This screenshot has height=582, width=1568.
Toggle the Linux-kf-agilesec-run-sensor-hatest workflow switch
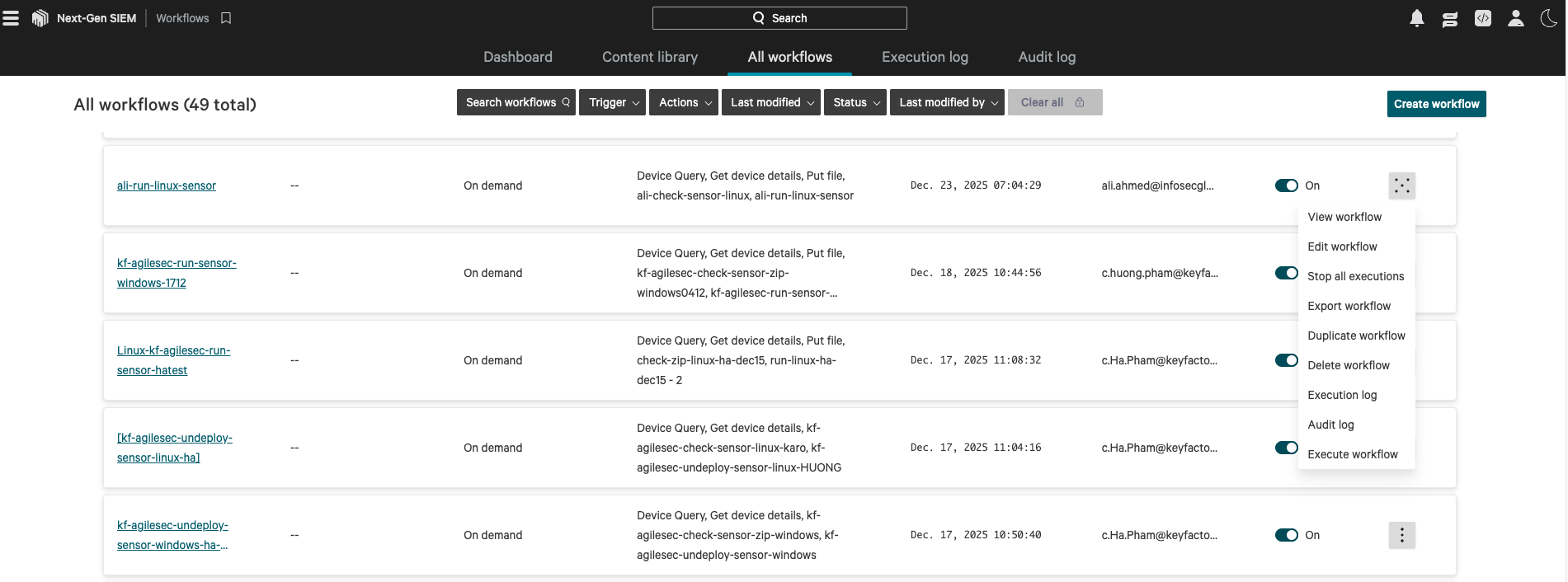click(x=1285, y=360)
